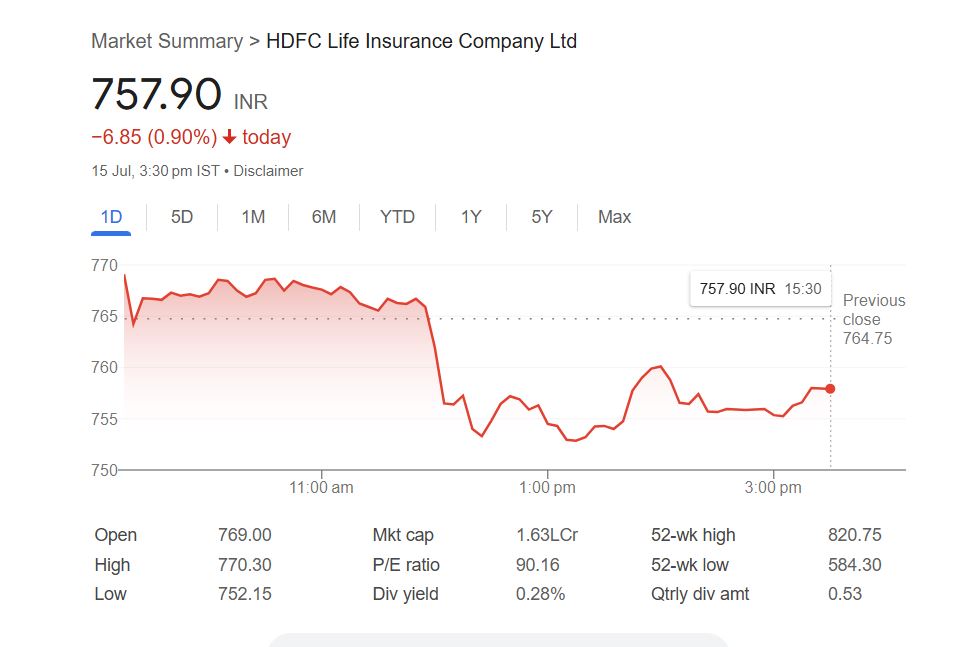Click the 11:00 am axis label
Screen dimensions: 959x647
coord(321,488)
